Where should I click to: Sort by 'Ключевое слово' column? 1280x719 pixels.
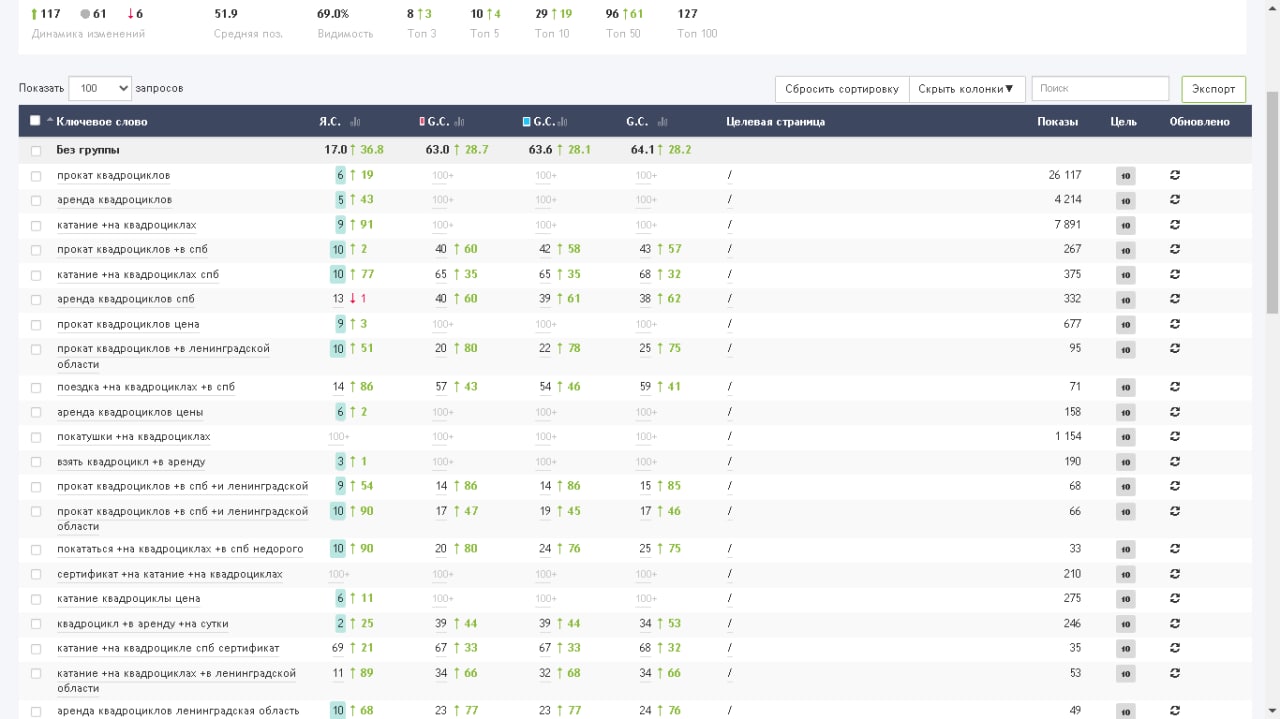click(x=101, y=122)
